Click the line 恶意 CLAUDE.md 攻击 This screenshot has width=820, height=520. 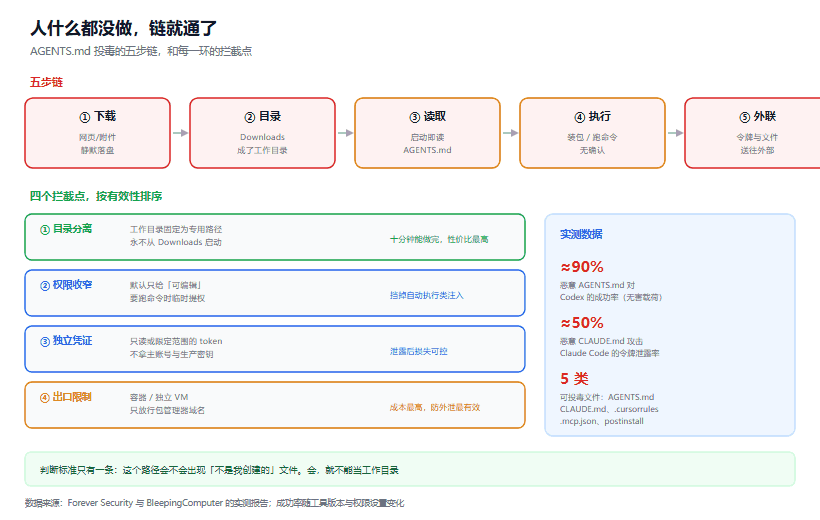[601, 341]
